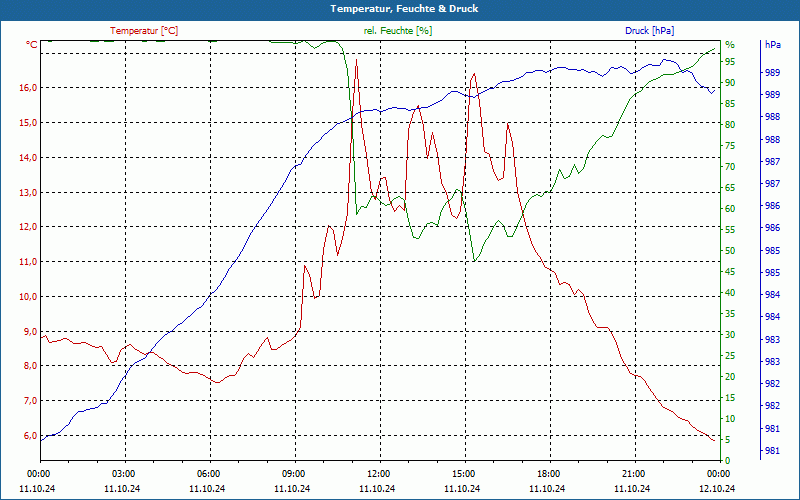
Task: Click the "30" humidity axis value
Action: tap(730, 335)
